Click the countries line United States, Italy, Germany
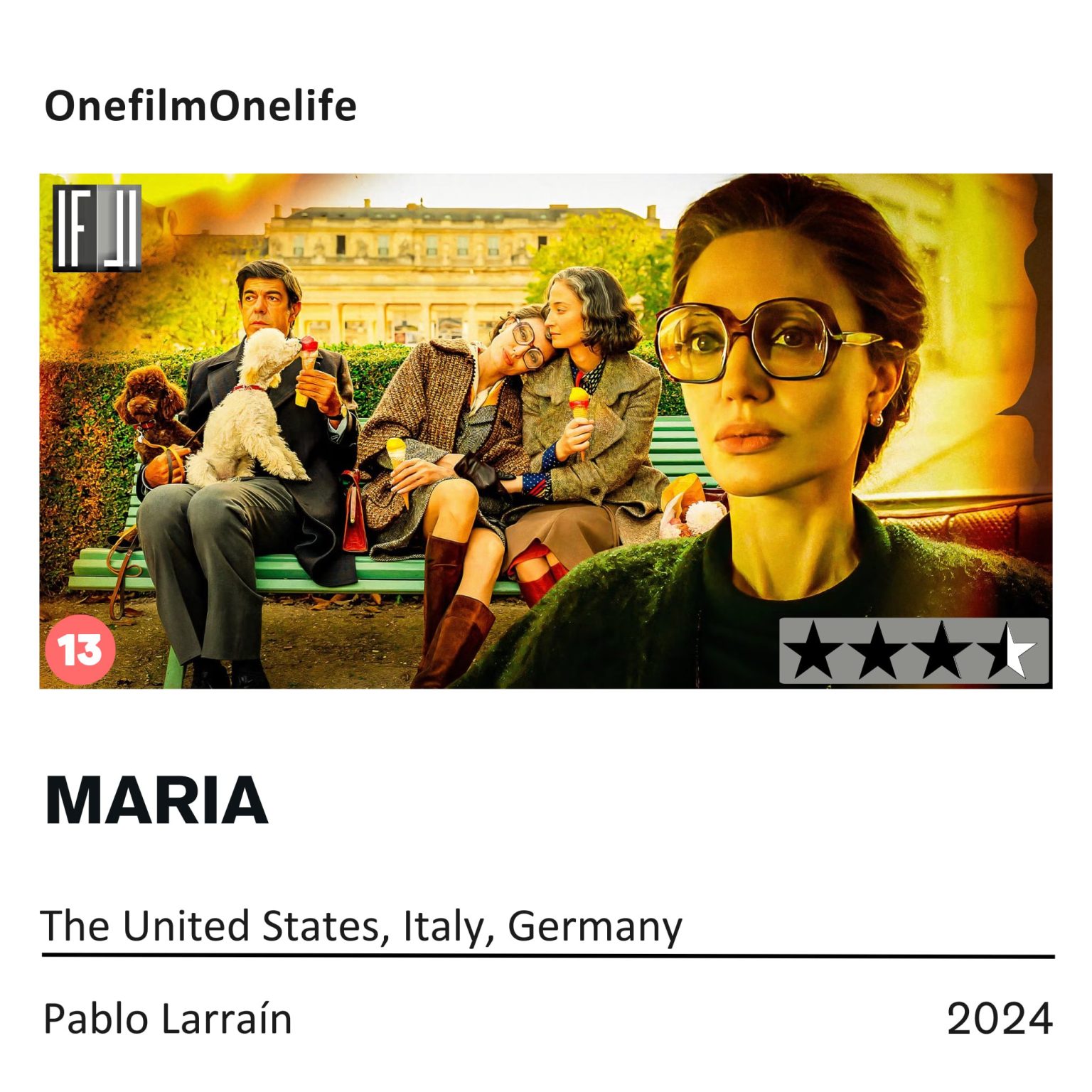Viewport: 1092px width, 1092px height. tap(363, 926)
